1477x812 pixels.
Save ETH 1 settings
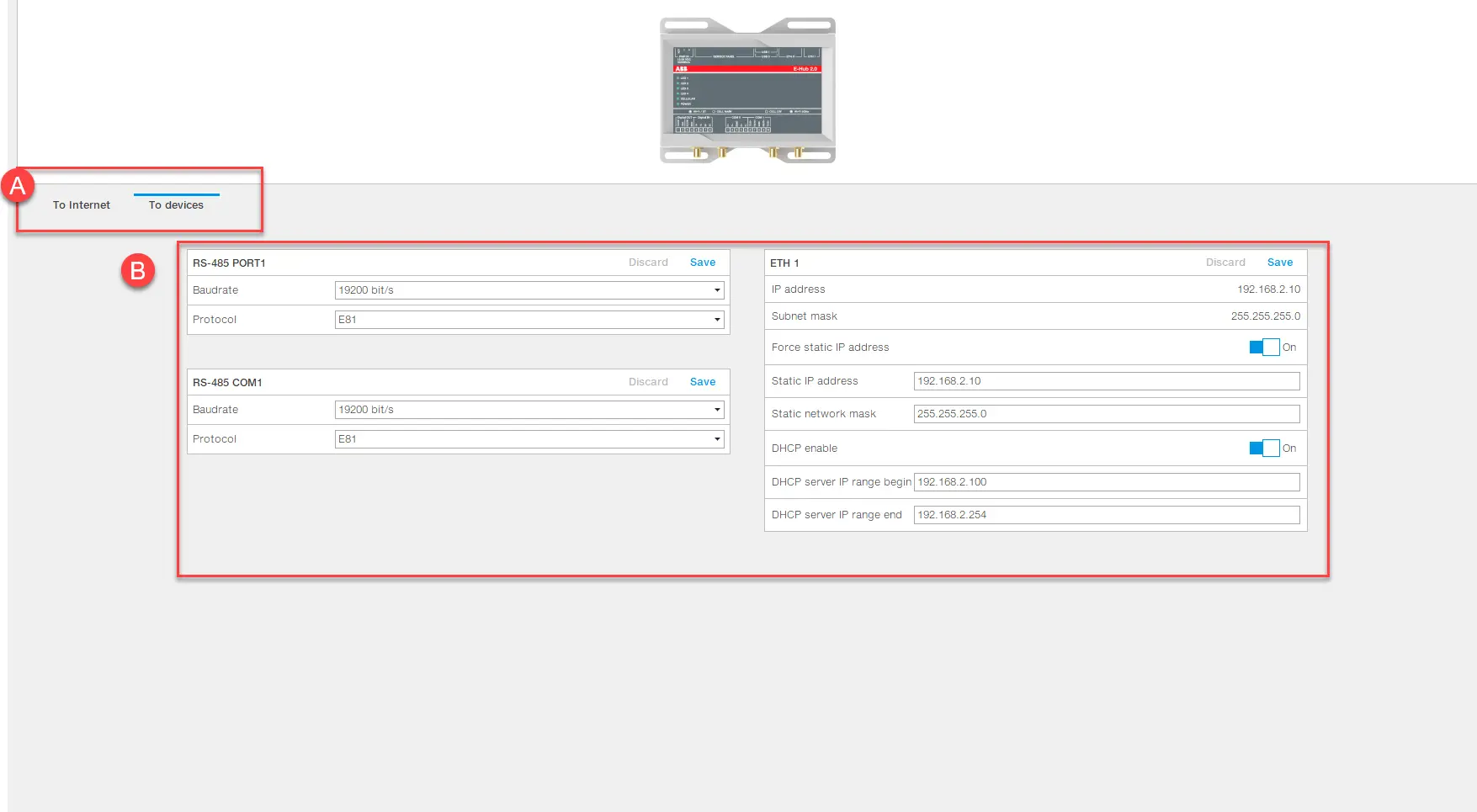[x=1279, y=263]
